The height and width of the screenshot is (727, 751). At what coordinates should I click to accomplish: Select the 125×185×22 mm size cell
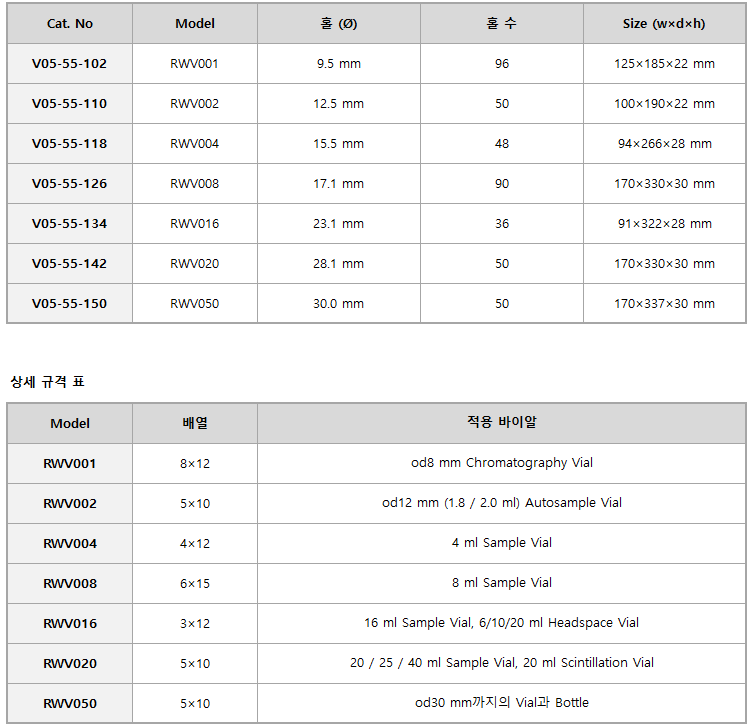pos(664,64)
